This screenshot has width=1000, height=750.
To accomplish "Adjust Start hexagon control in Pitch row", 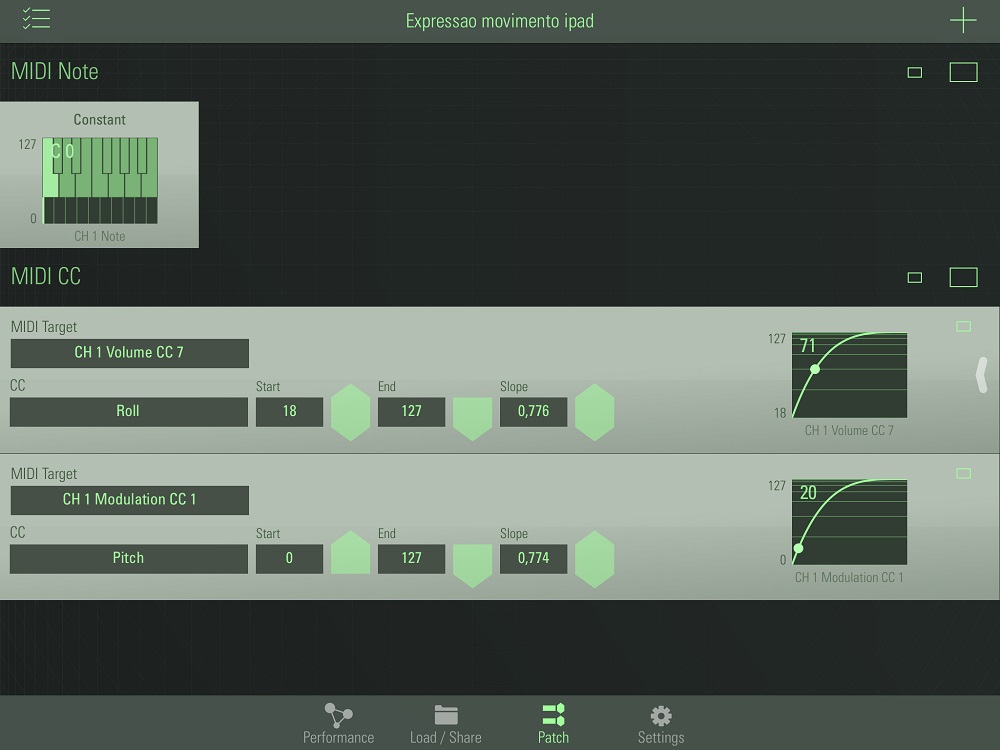I will [350, 552].
